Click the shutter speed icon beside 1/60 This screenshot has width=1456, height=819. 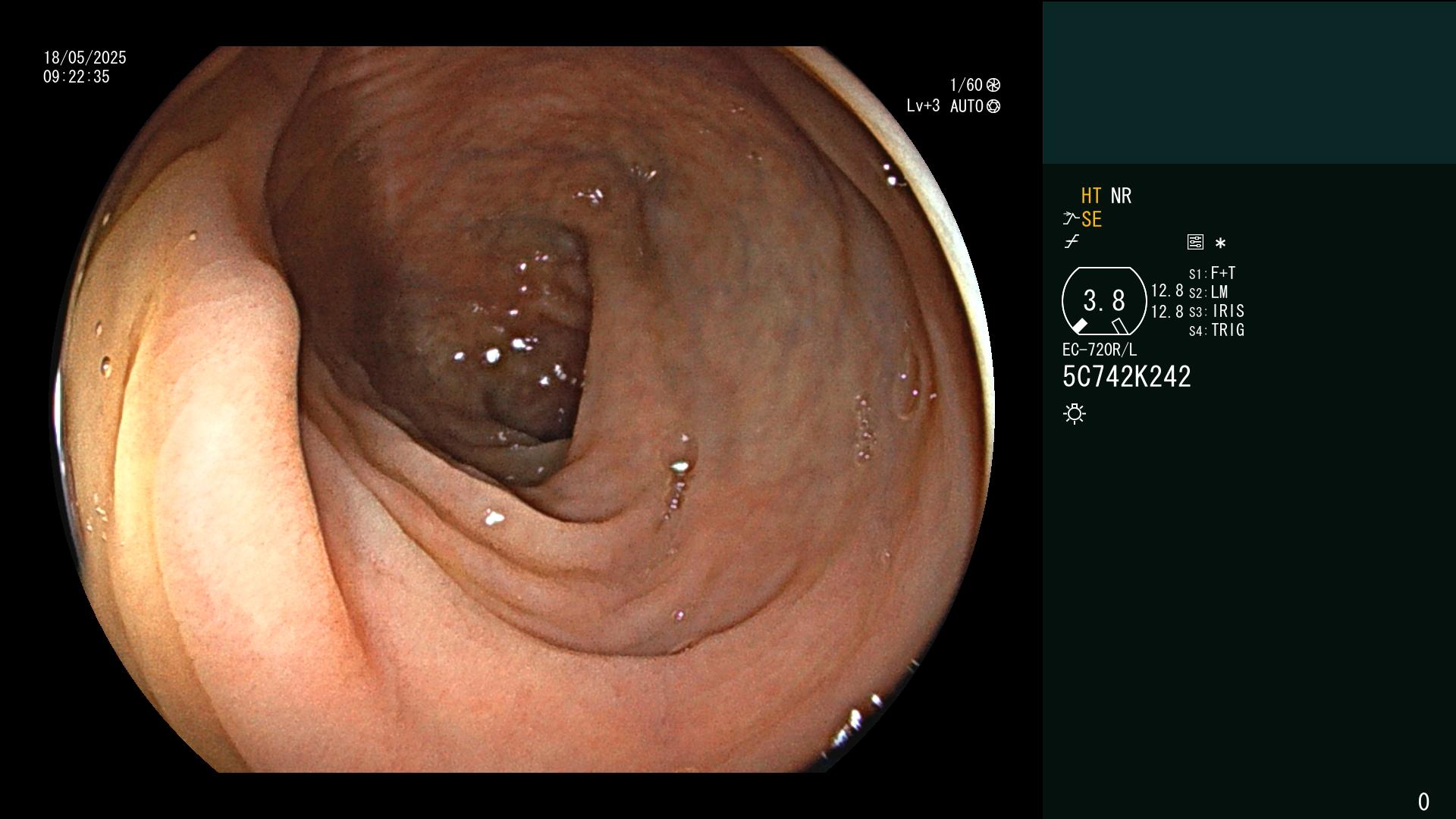click(x=993, y=85)
